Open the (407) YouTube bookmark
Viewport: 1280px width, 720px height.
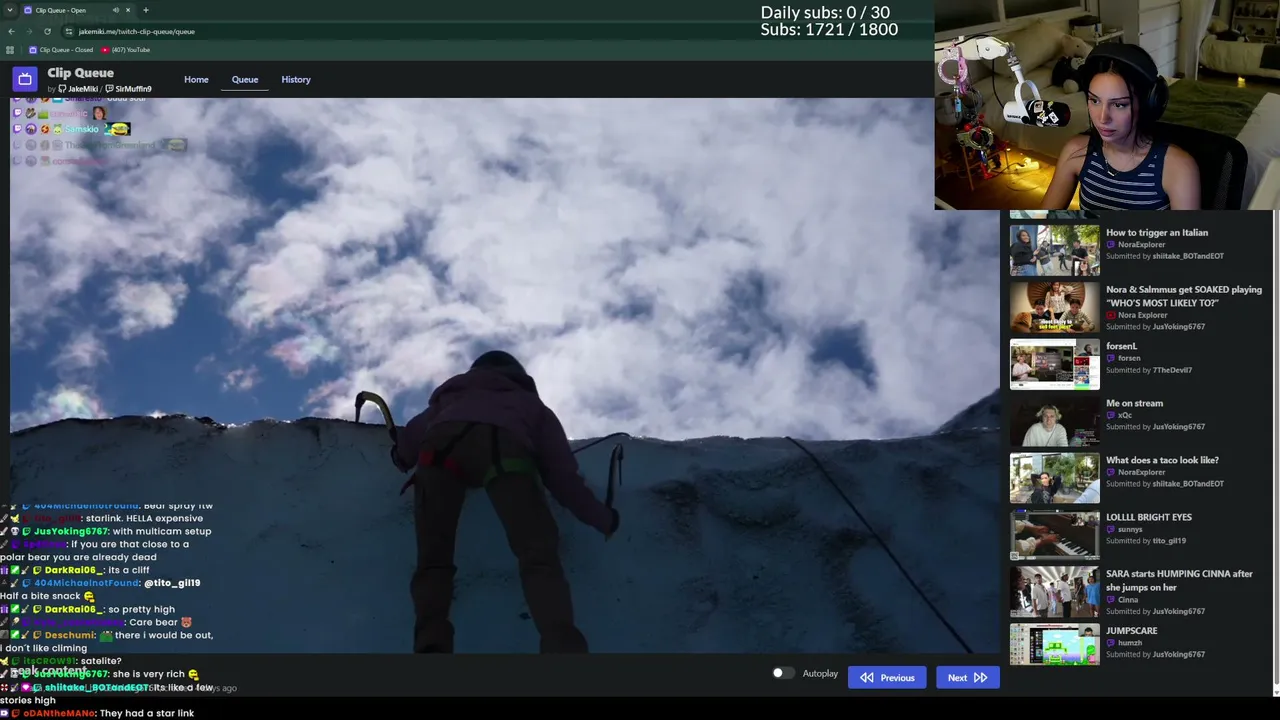tap(126, 50)
